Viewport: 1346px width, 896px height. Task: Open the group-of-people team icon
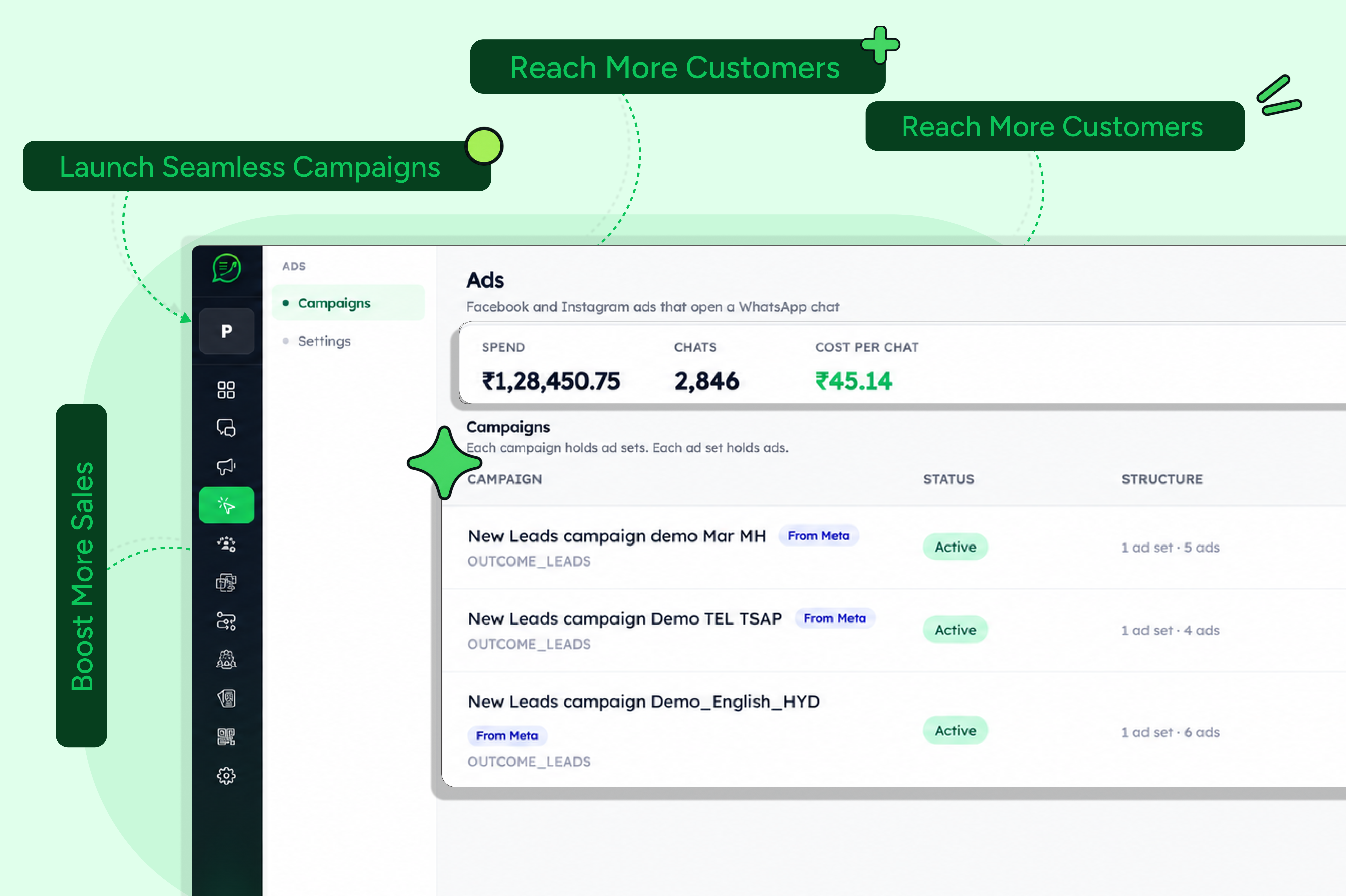coord(226,659)
